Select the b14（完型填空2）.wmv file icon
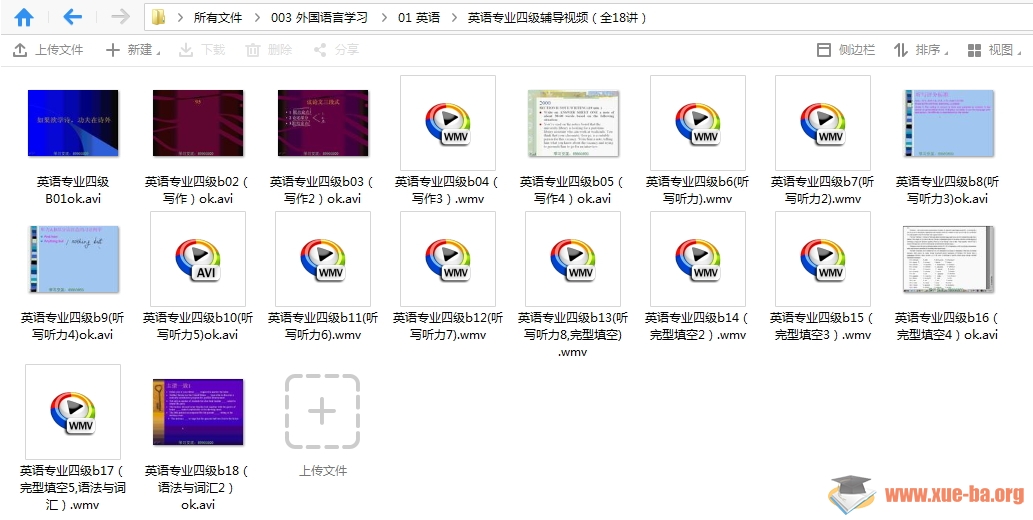 [x=698, y=259]
